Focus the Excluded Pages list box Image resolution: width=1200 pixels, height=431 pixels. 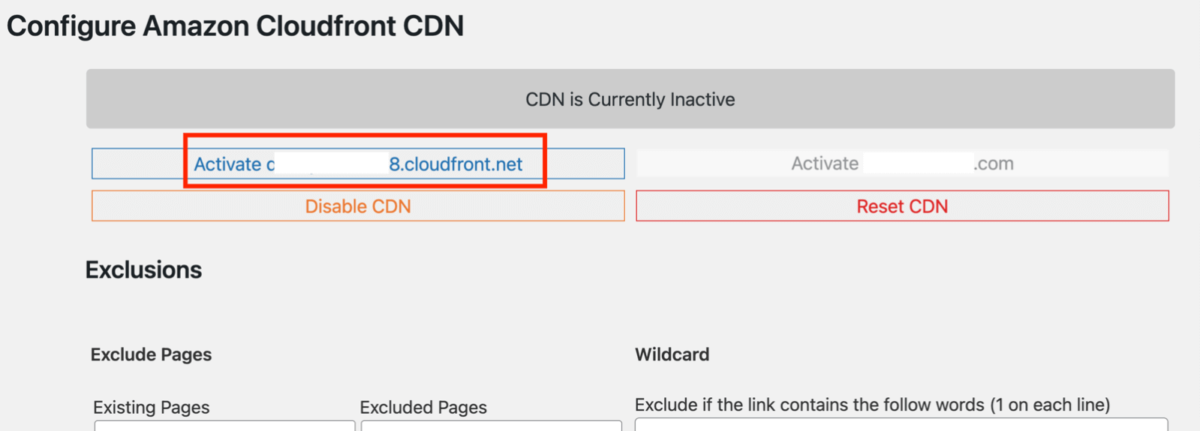[491, 425]
